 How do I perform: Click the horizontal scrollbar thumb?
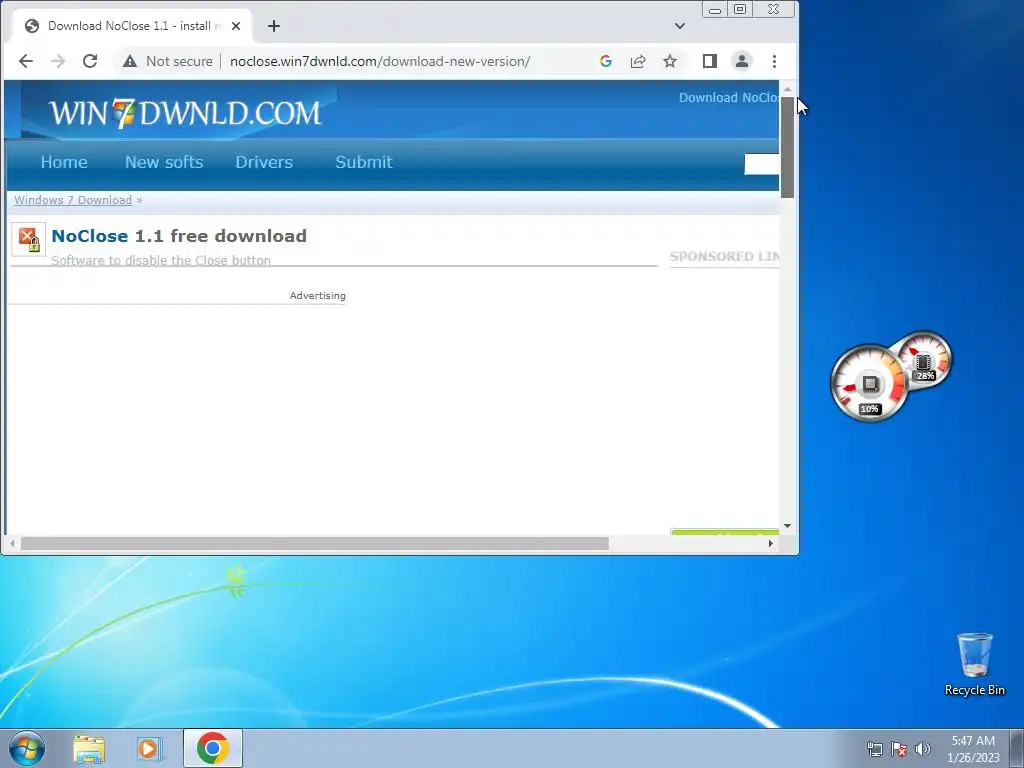pos(315,543)
